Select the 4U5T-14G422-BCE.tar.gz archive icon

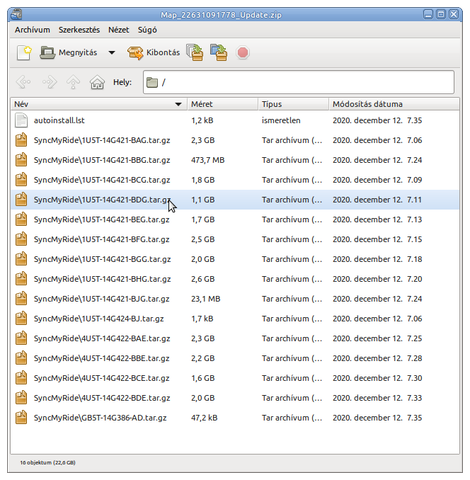pos(21,378)
